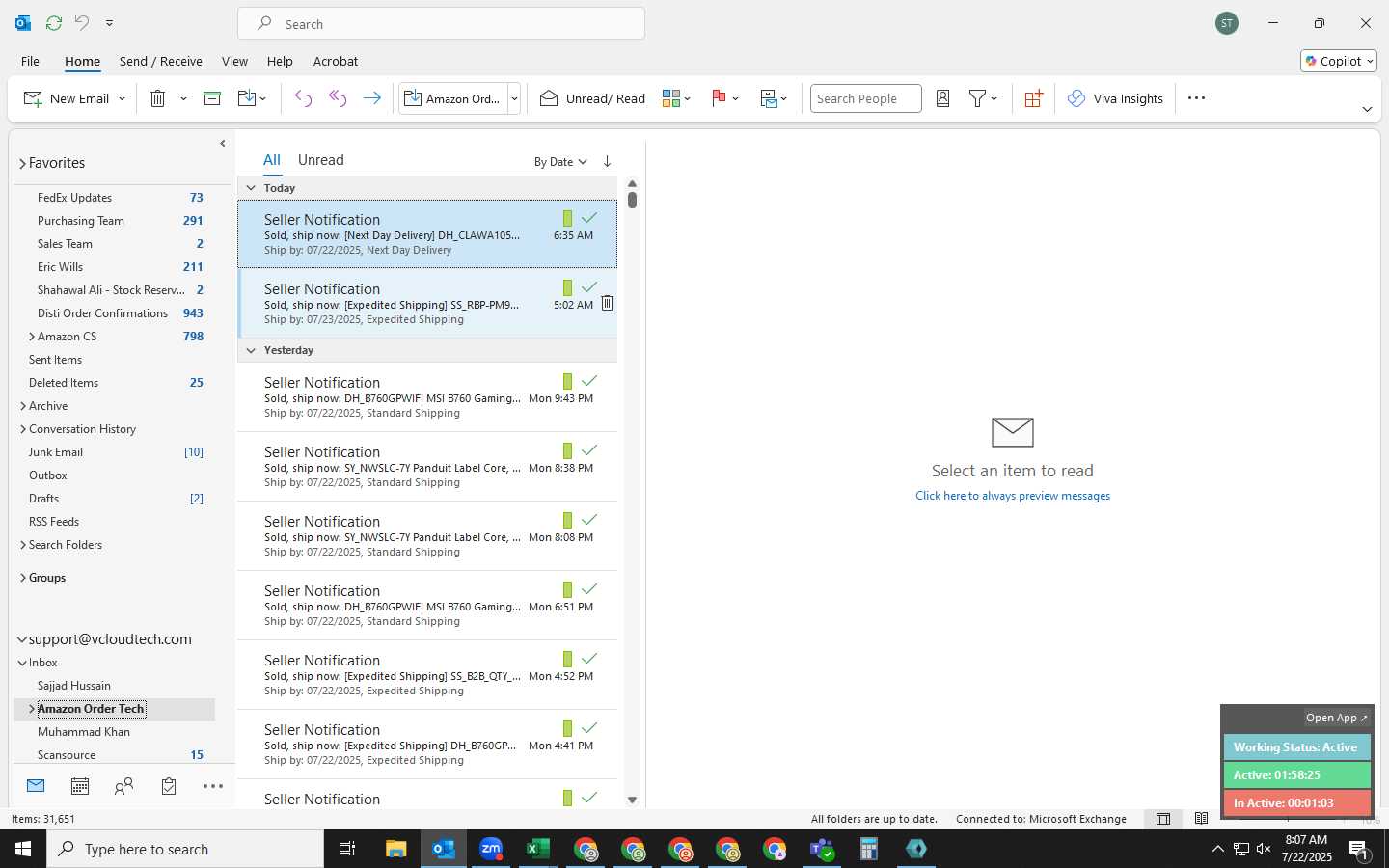
Task: Switch to Calendar view icon
Action: 80,787
